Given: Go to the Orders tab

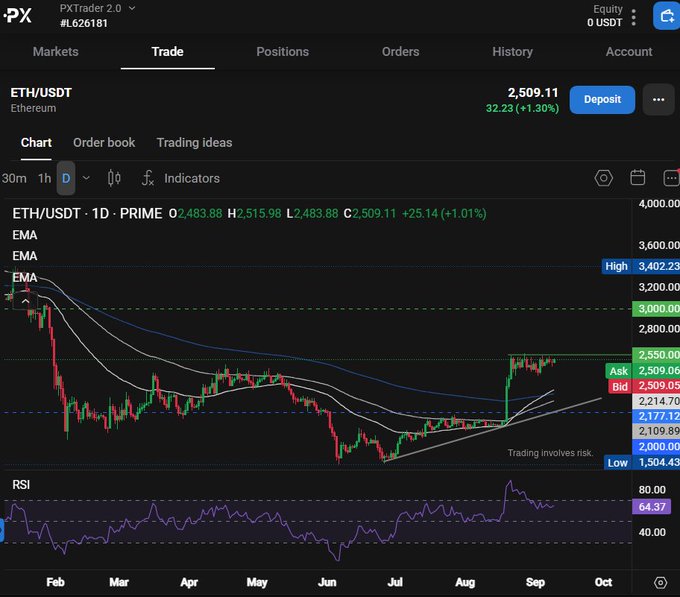Looking at the screenshot, I should [x=400, y=52].
